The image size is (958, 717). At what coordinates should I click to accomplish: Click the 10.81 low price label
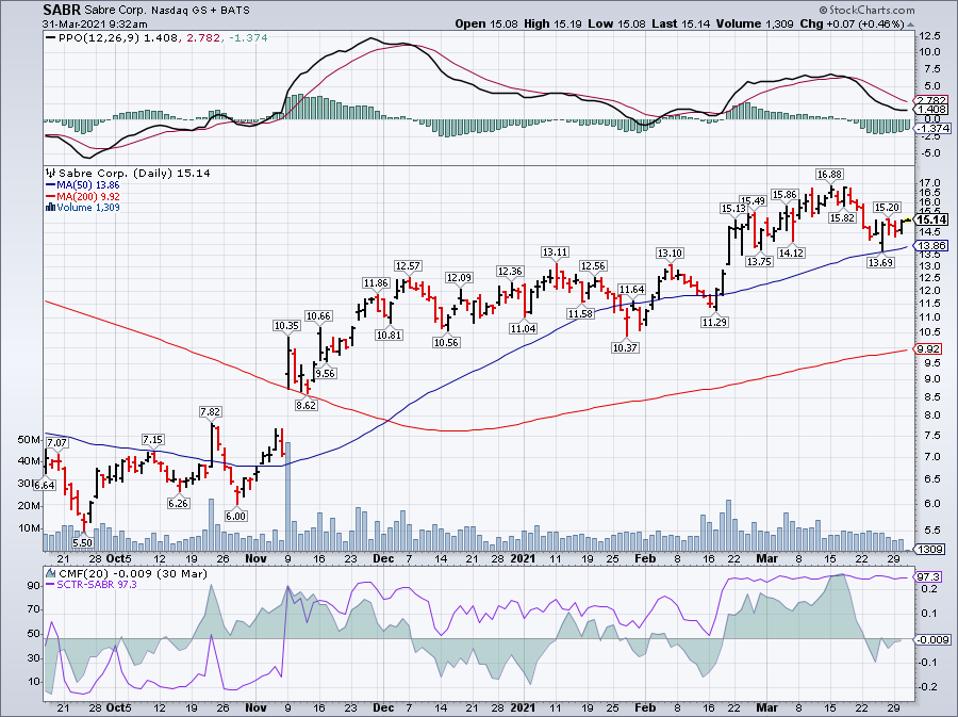(389, 335)
